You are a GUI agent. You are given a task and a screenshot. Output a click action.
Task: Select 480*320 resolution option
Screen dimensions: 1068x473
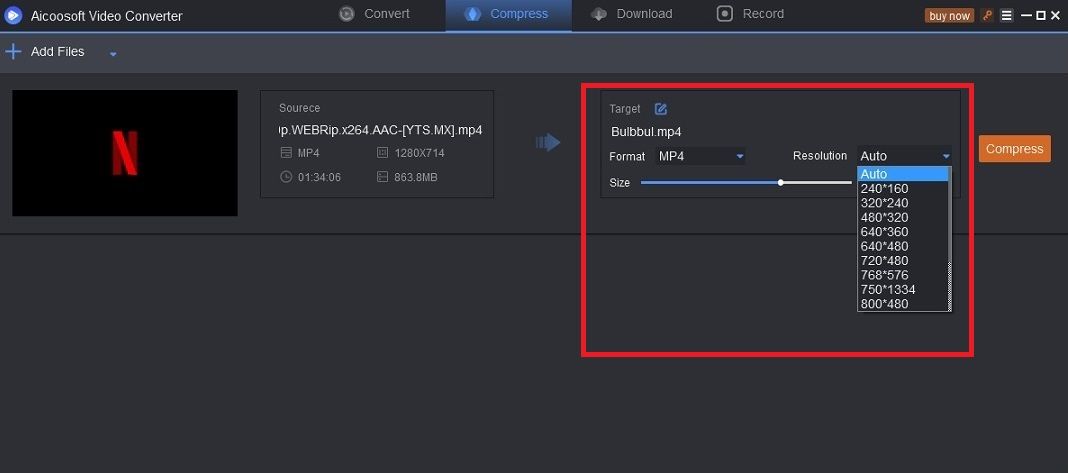coord(902,217)
